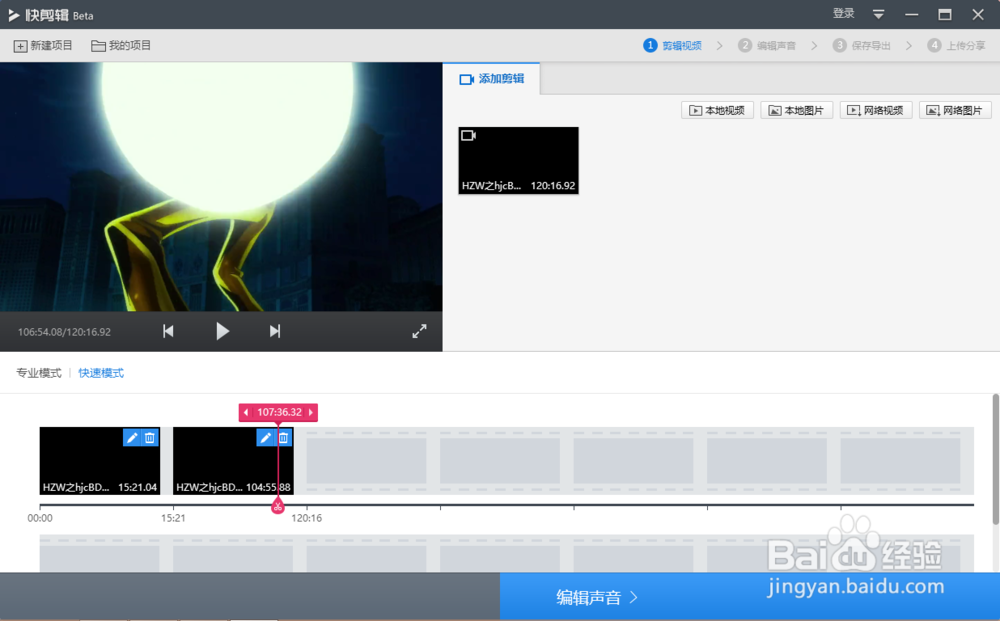
Task: Edit the 15:21.04 clip with pencil icon
Action: (x=131, y=438)
